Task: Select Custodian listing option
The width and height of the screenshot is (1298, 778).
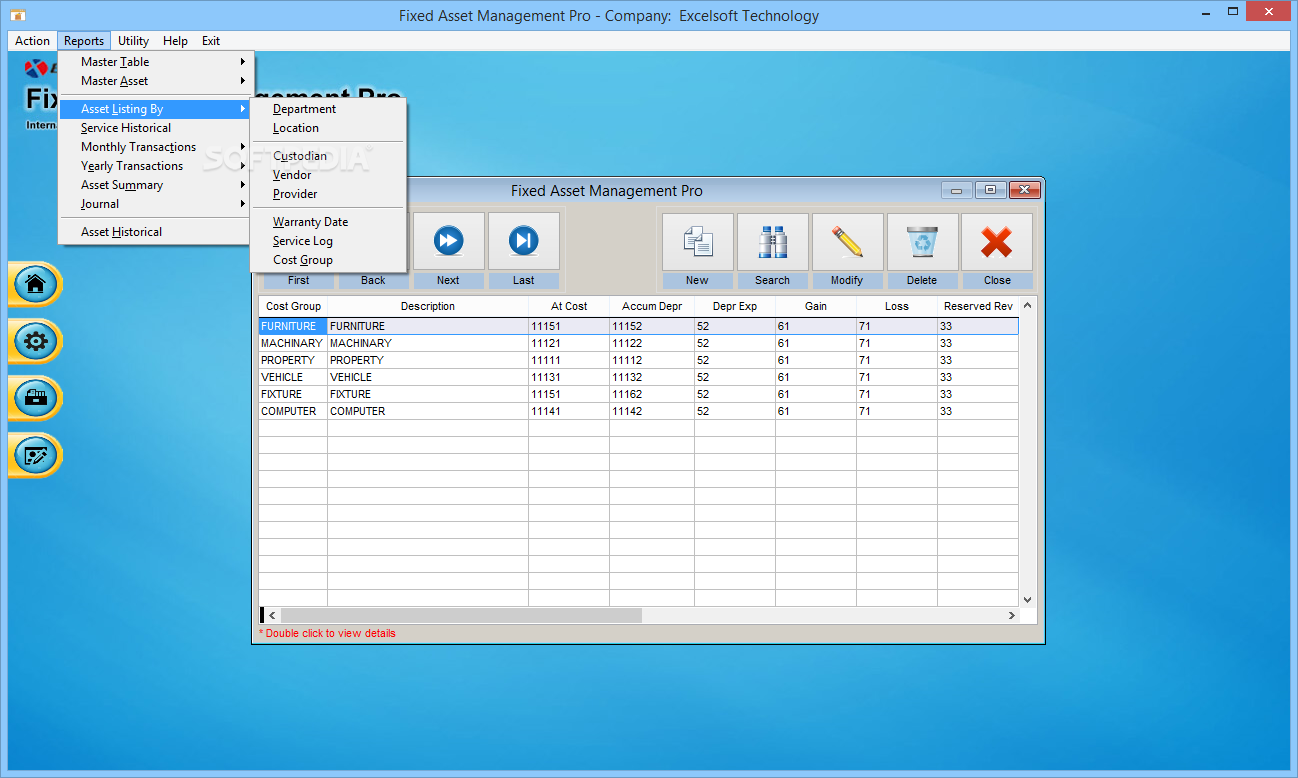Action: (328, 156)
